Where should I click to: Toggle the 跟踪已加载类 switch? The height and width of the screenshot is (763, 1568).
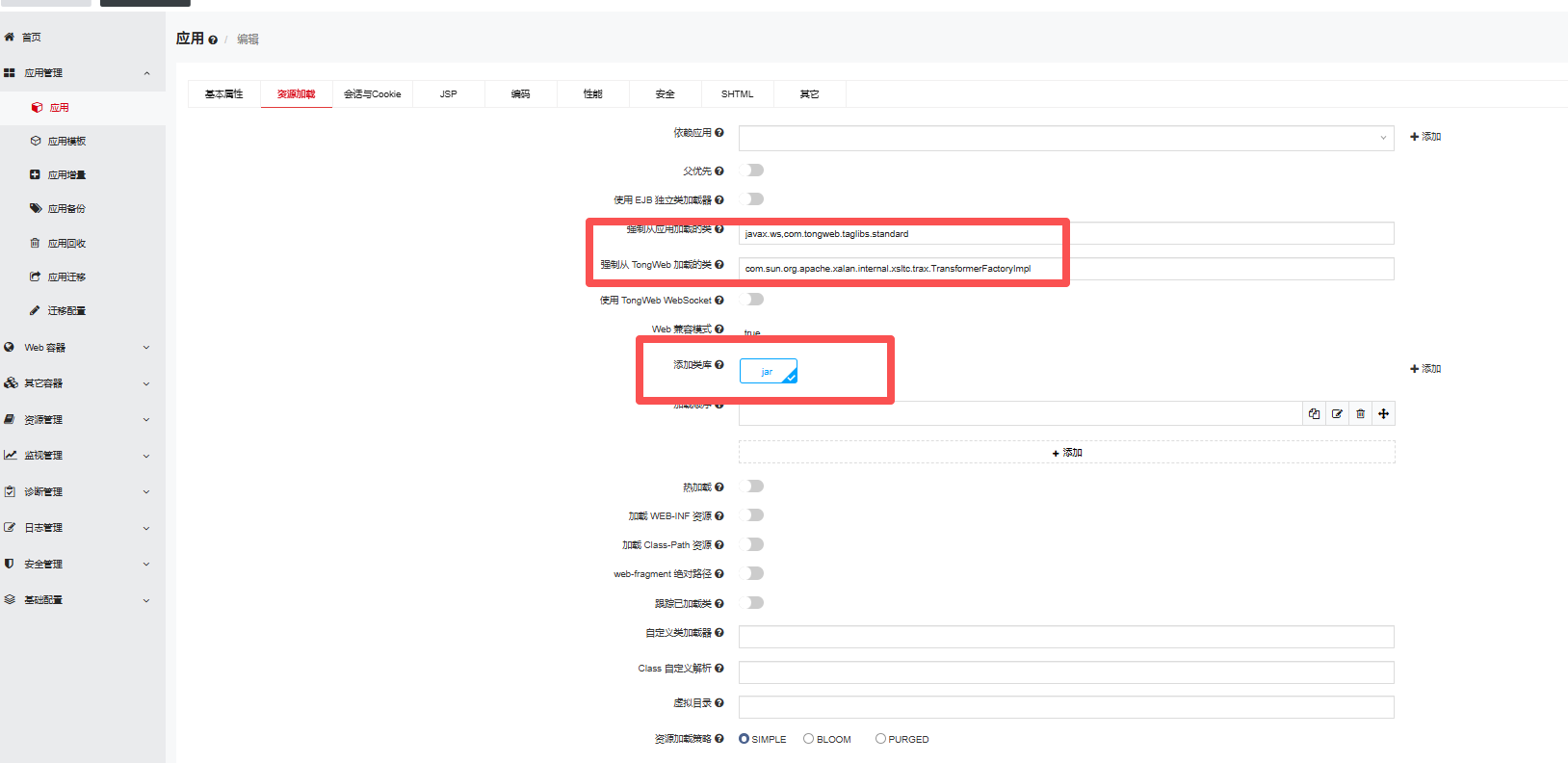click(752, 603)
